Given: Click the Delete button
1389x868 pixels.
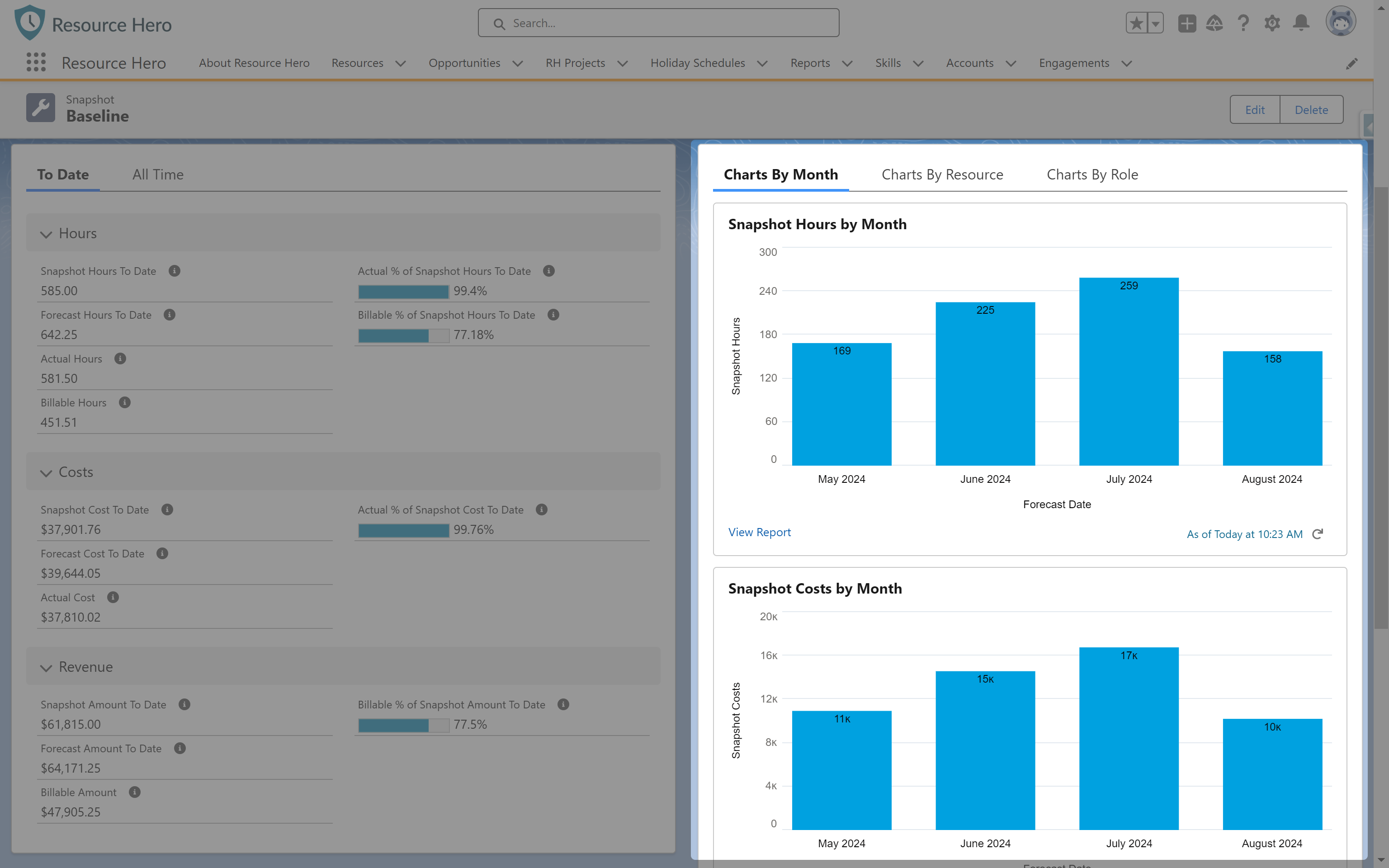Looking at the screenshot, I should click(1311, 110).
